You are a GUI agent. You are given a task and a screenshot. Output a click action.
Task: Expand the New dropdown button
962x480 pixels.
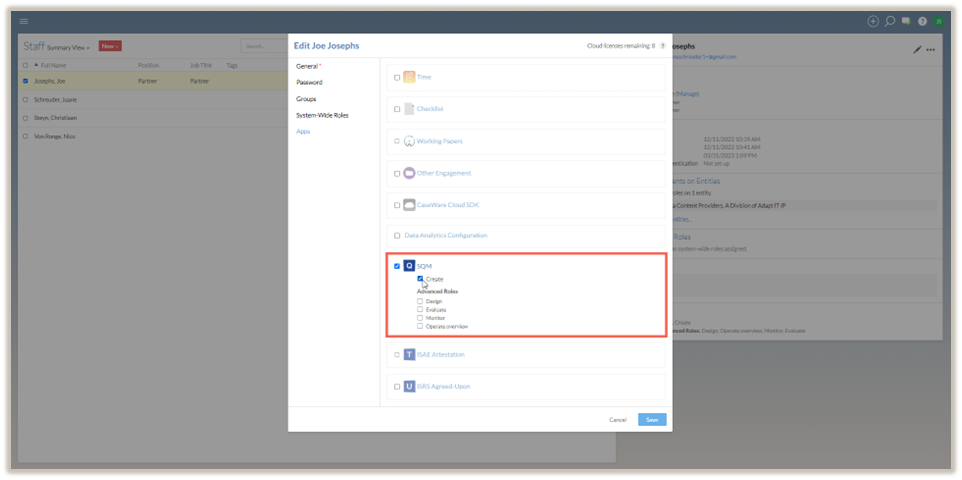click(110, 46)
